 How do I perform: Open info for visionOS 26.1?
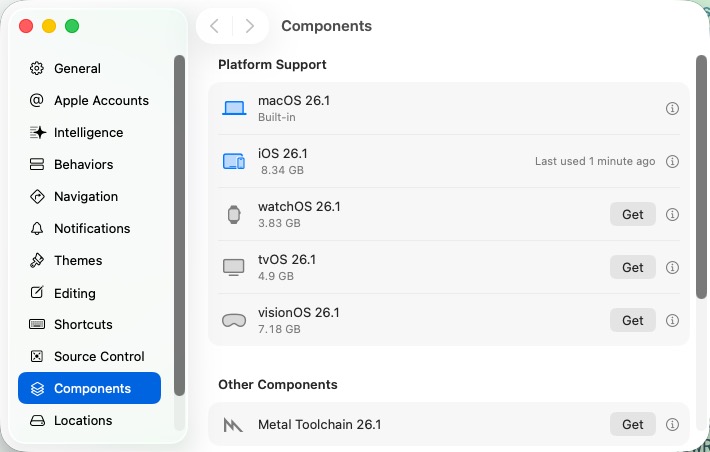coord(673,320)
